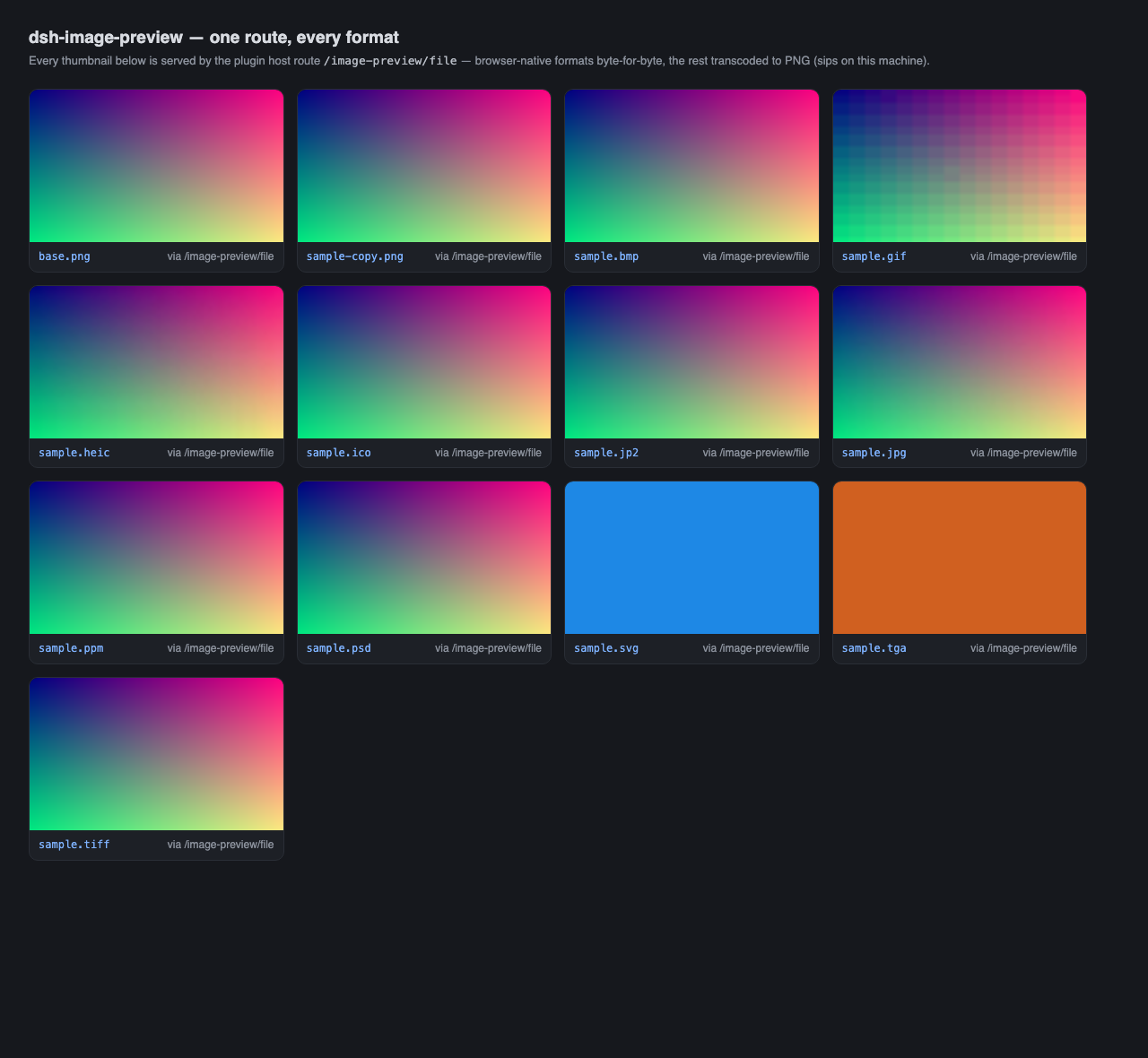Click the sample.psd file name
This screenshot has width=1148, height=1058.
pyautogui.click(x=339, y=648)
